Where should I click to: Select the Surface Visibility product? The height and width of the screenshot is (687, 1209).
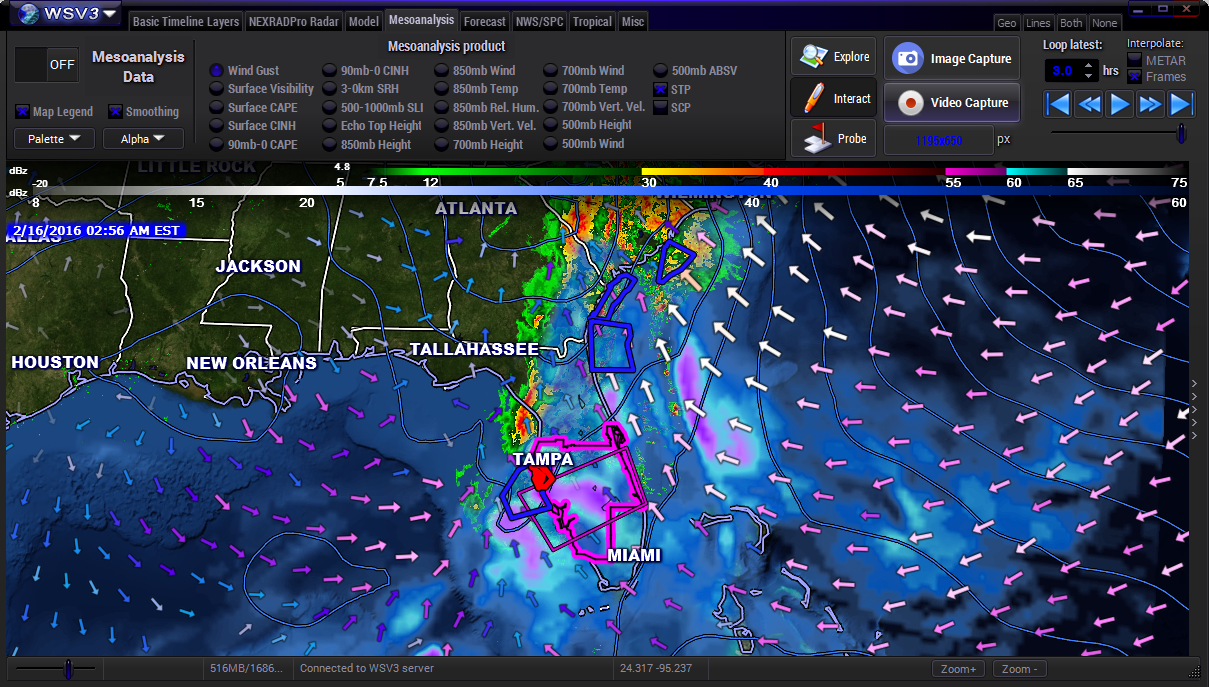(216, 89)
